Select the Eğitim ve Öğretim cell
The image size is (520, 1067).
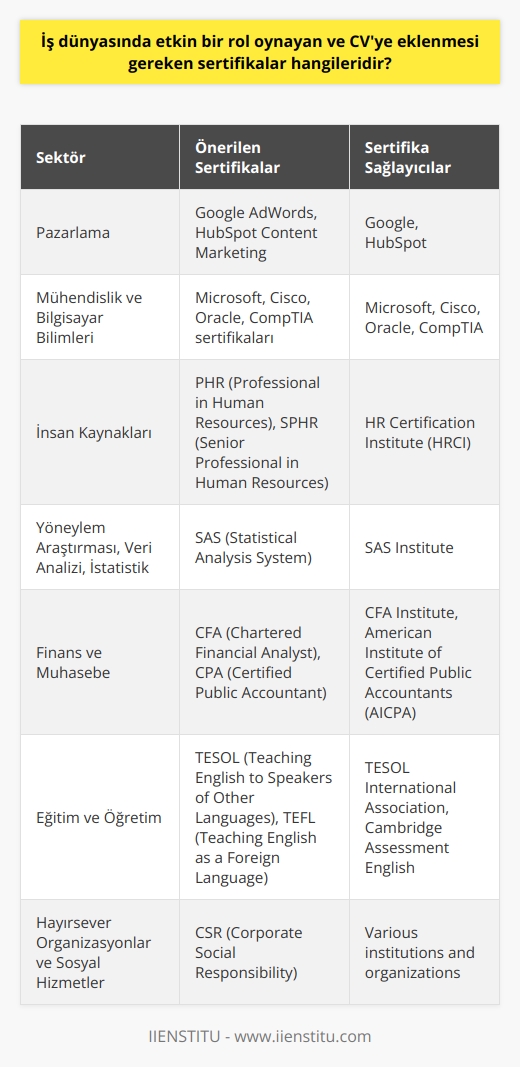(100, 817)
